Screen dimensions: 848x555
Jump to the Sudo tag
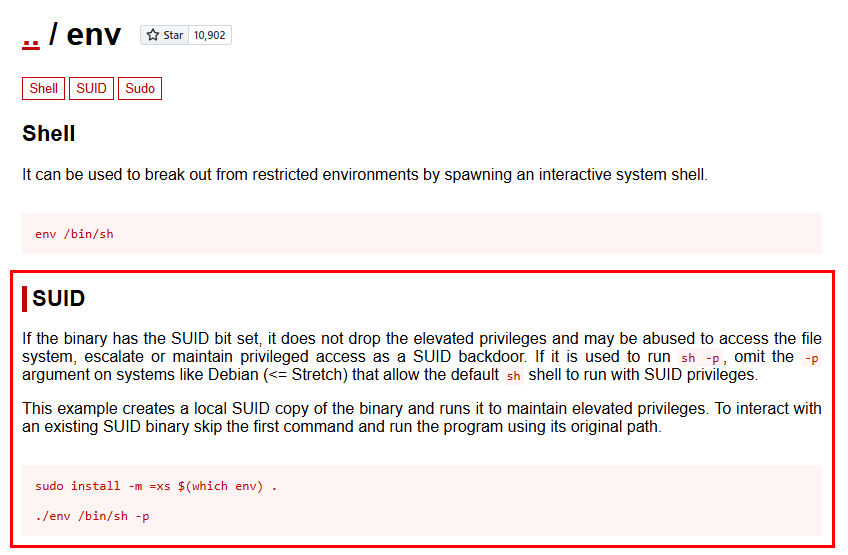tap(140, 88)
